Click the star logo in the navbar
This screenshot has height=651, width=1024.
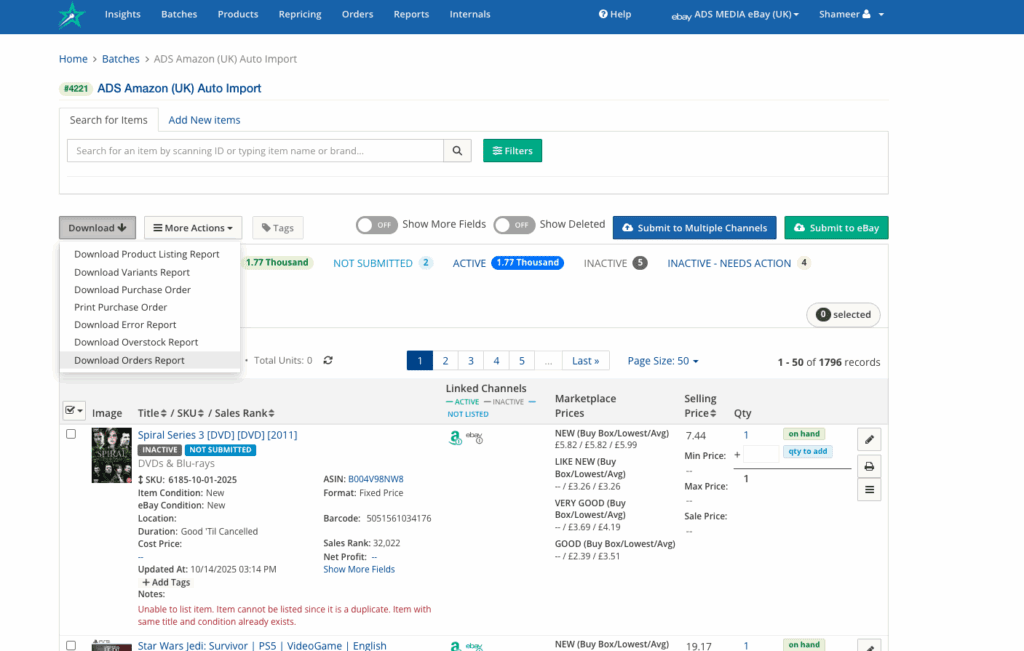(x=73, y=15)
